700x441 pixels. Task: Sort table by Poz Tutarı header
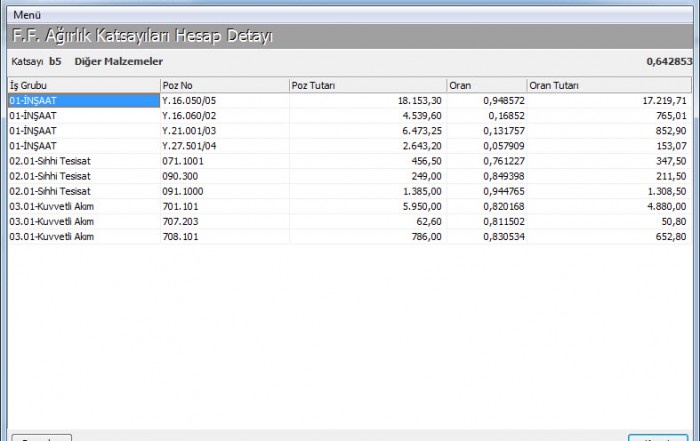click(x=366, y=86)
